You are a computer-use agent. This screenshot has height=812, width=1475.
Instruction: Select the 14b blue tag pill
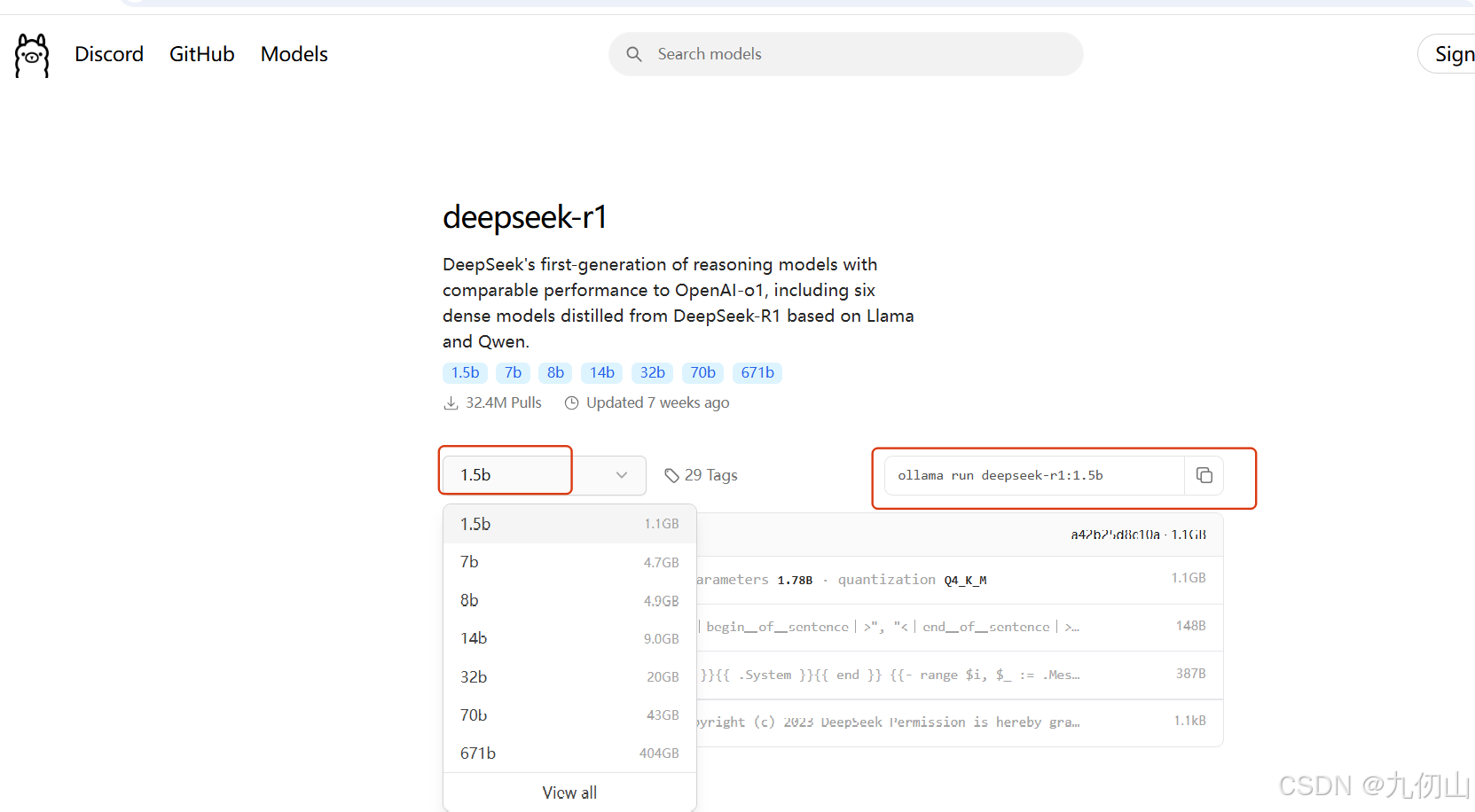click(x=602, y=372)
